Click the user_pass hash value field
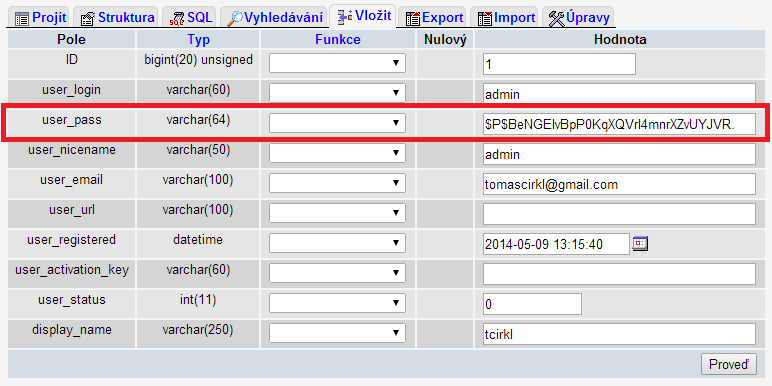 tap(619, 124)
